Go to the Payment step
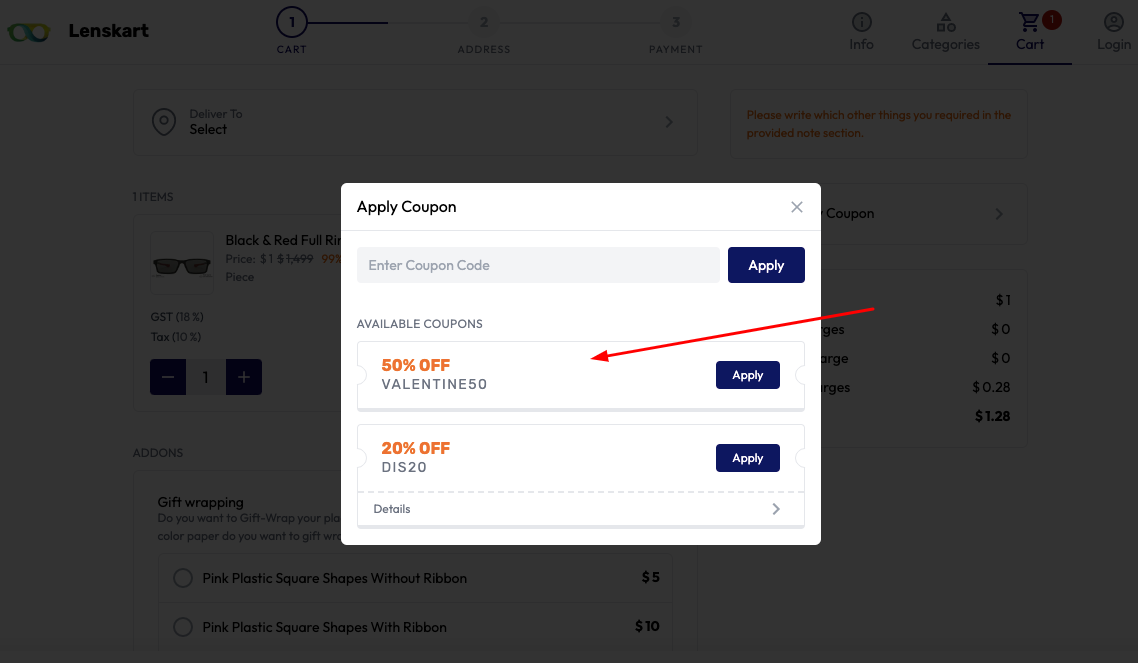1138x663 pixels. [676, 33]
